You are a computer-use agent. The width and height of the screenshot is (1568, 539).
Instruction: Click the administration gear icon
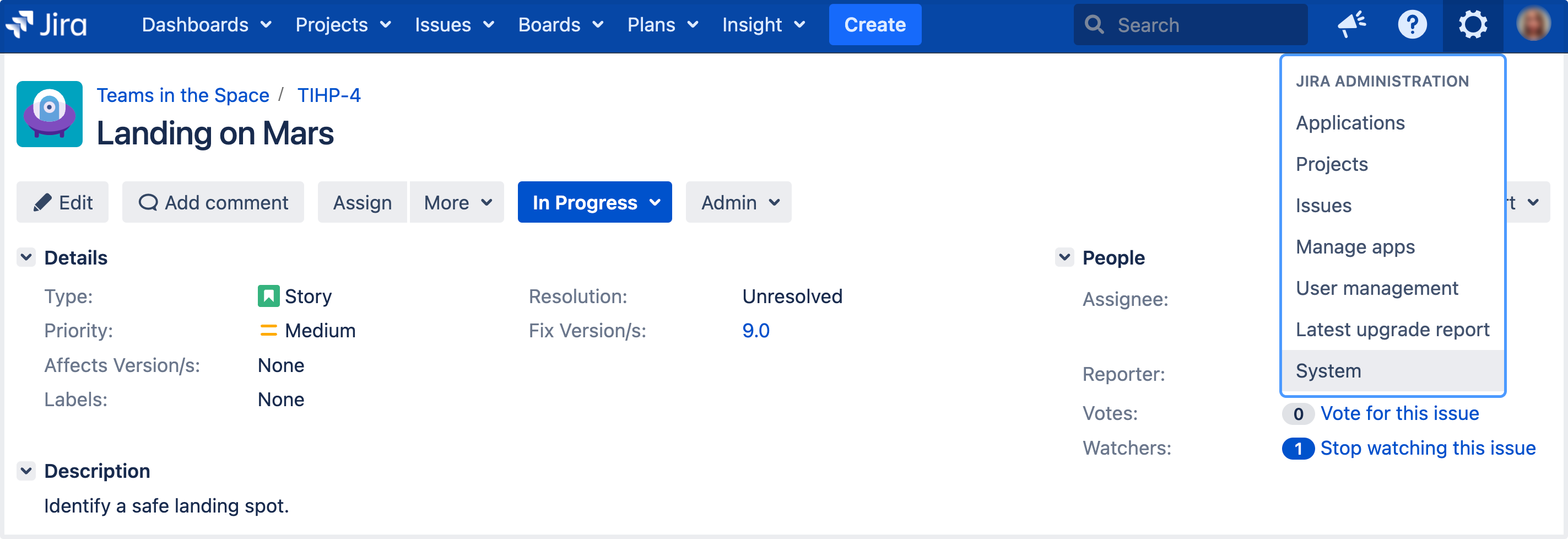pyautogui.click(x=1473, y=25)
